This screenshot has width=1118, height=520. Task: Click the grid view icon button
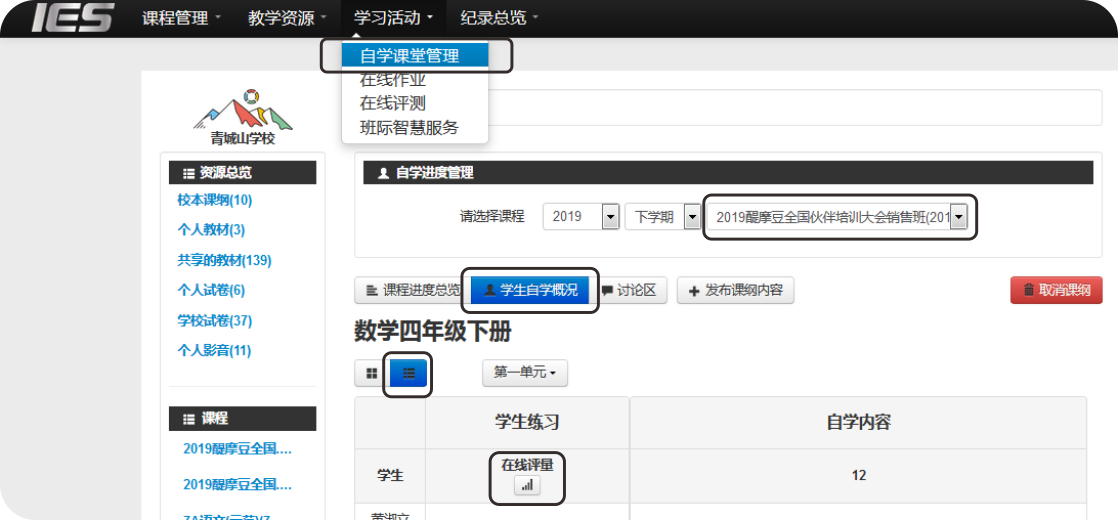[x=371, y=373]
